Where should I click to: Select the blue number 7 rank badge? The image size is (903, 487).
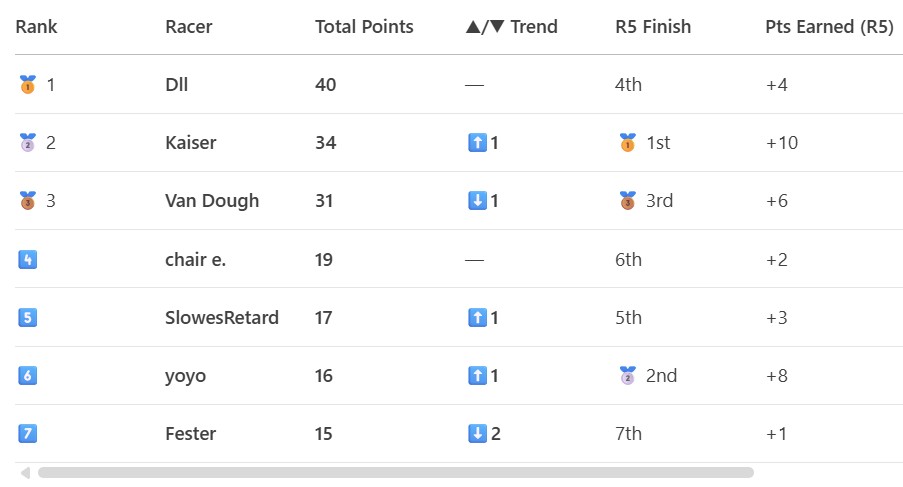click(28, 433)
